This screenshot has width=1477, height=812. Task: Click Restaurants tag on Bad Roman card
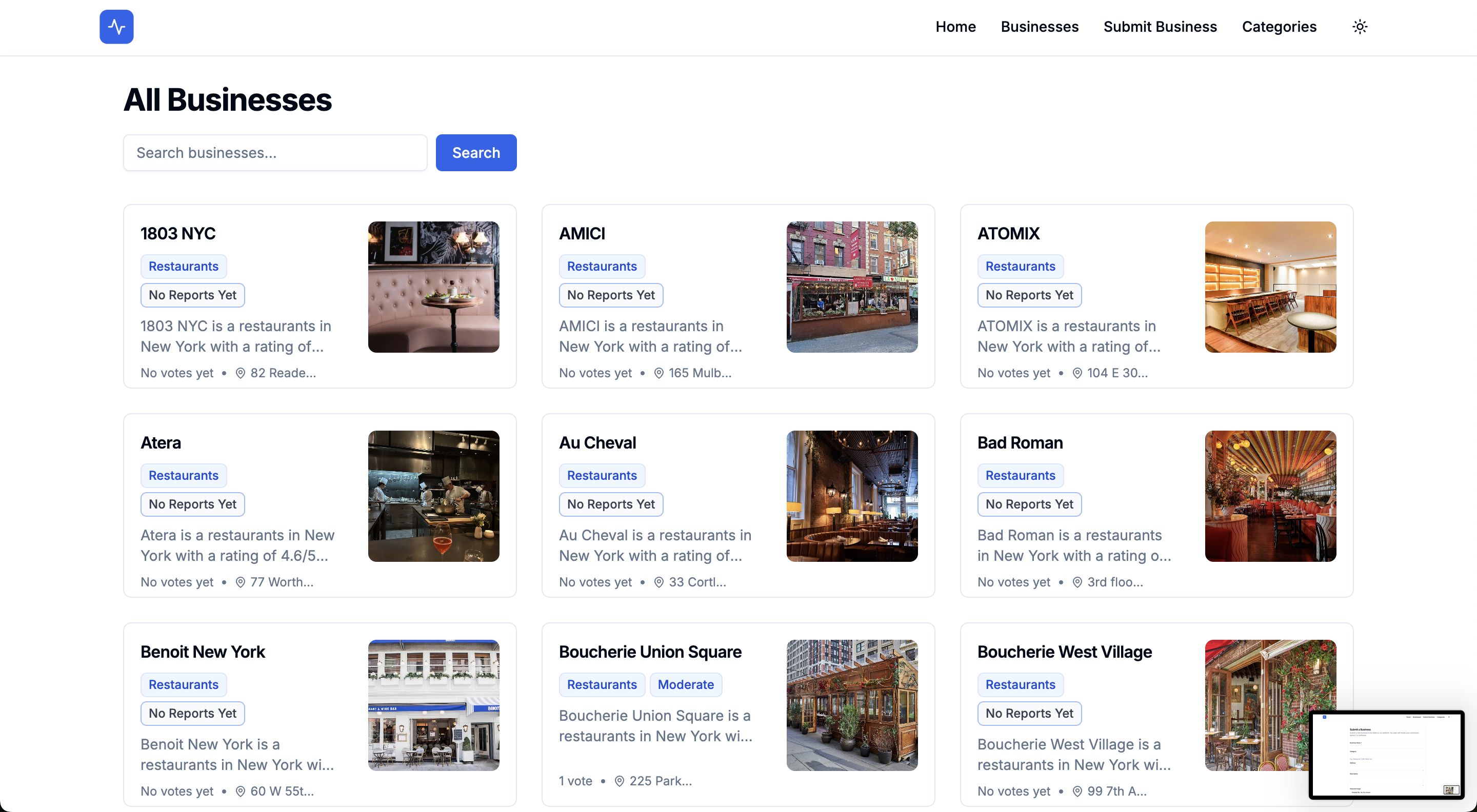click(1021, 476)
